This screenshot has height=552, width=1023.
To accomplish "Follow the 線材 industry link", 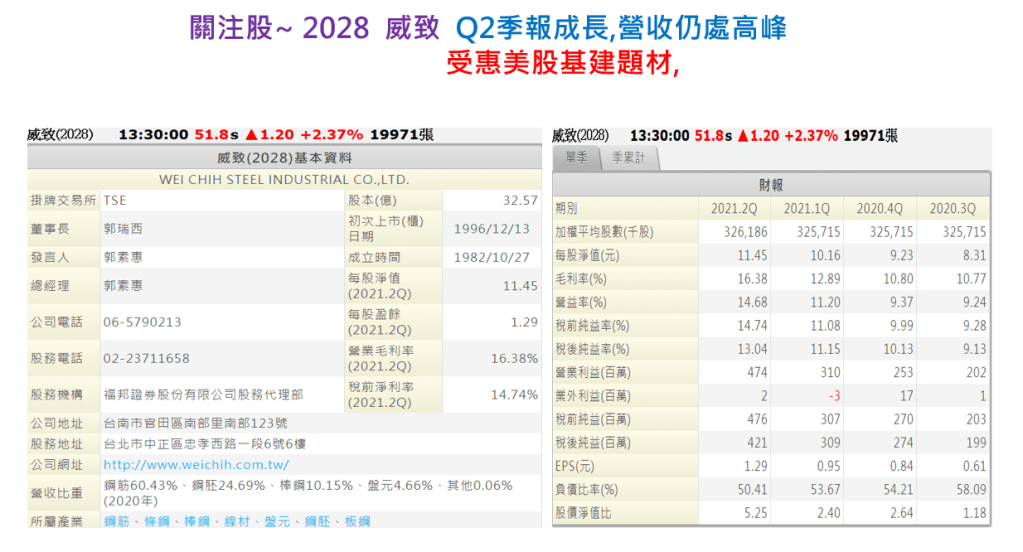I will click(x=236, y=521).
